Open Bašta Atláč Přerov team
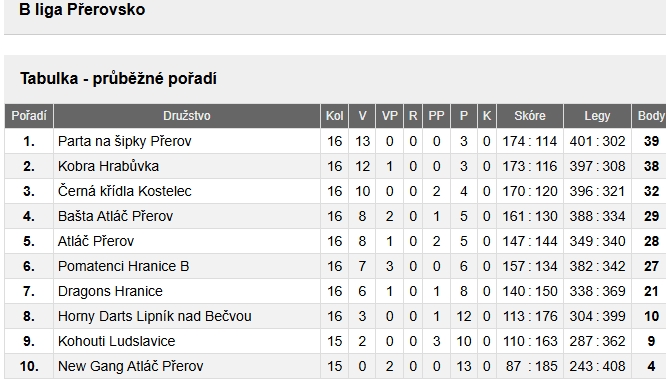 pyautogui.click(x=116, y=216)
